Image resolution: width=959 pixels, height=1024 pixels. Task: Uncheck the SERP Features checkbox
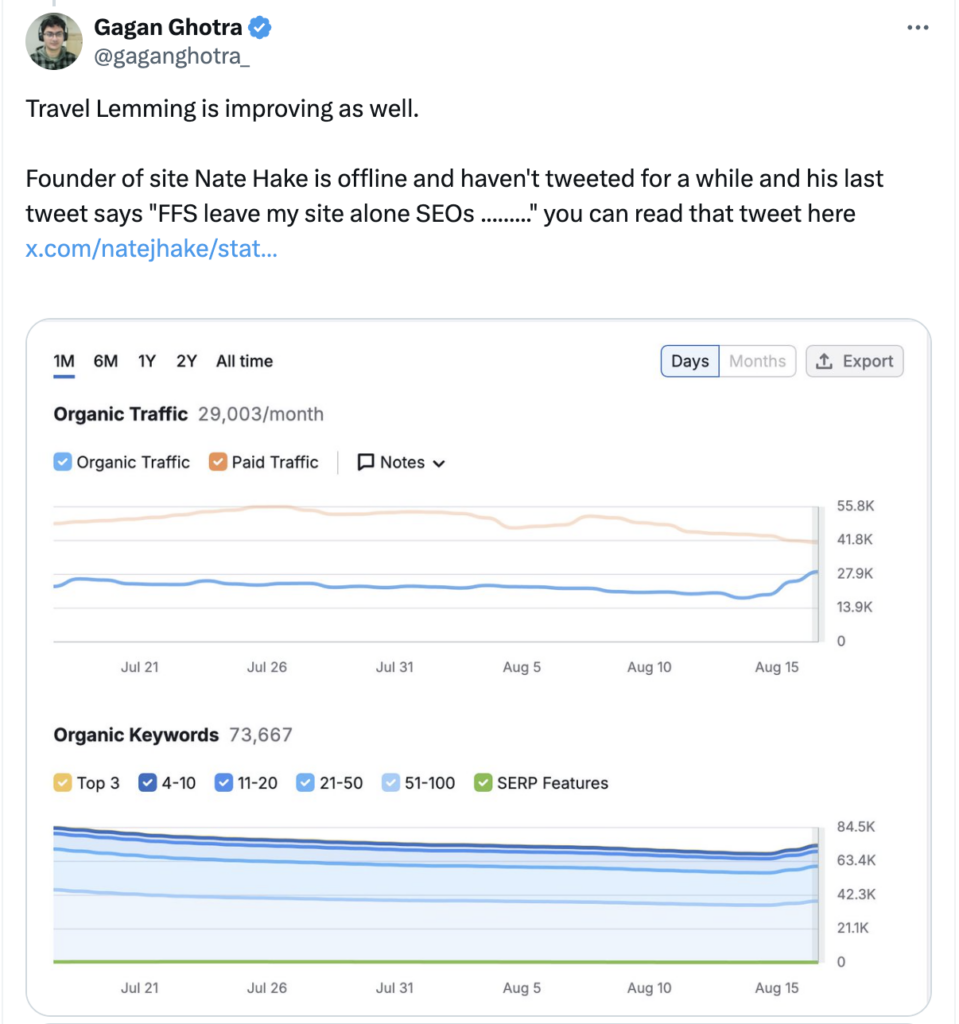(x=483, y=783)
